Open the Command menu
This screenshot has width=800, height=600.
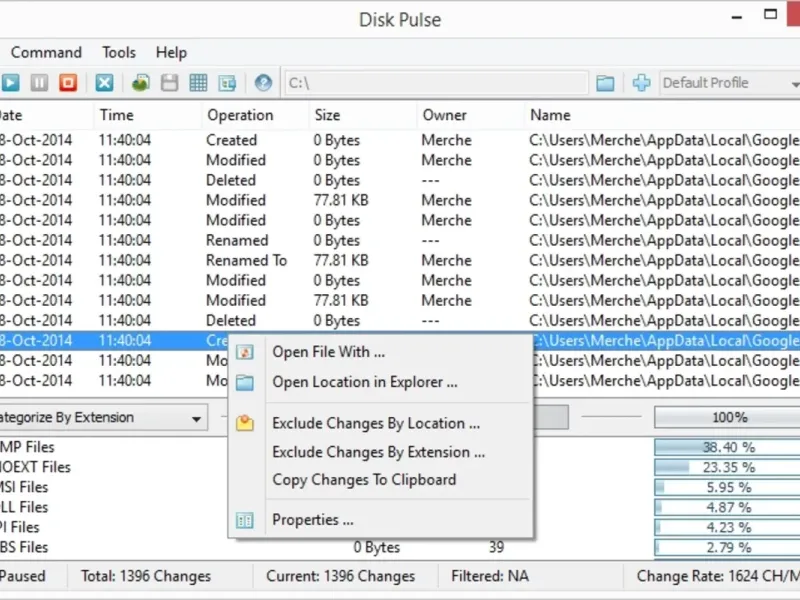(46, 52)
